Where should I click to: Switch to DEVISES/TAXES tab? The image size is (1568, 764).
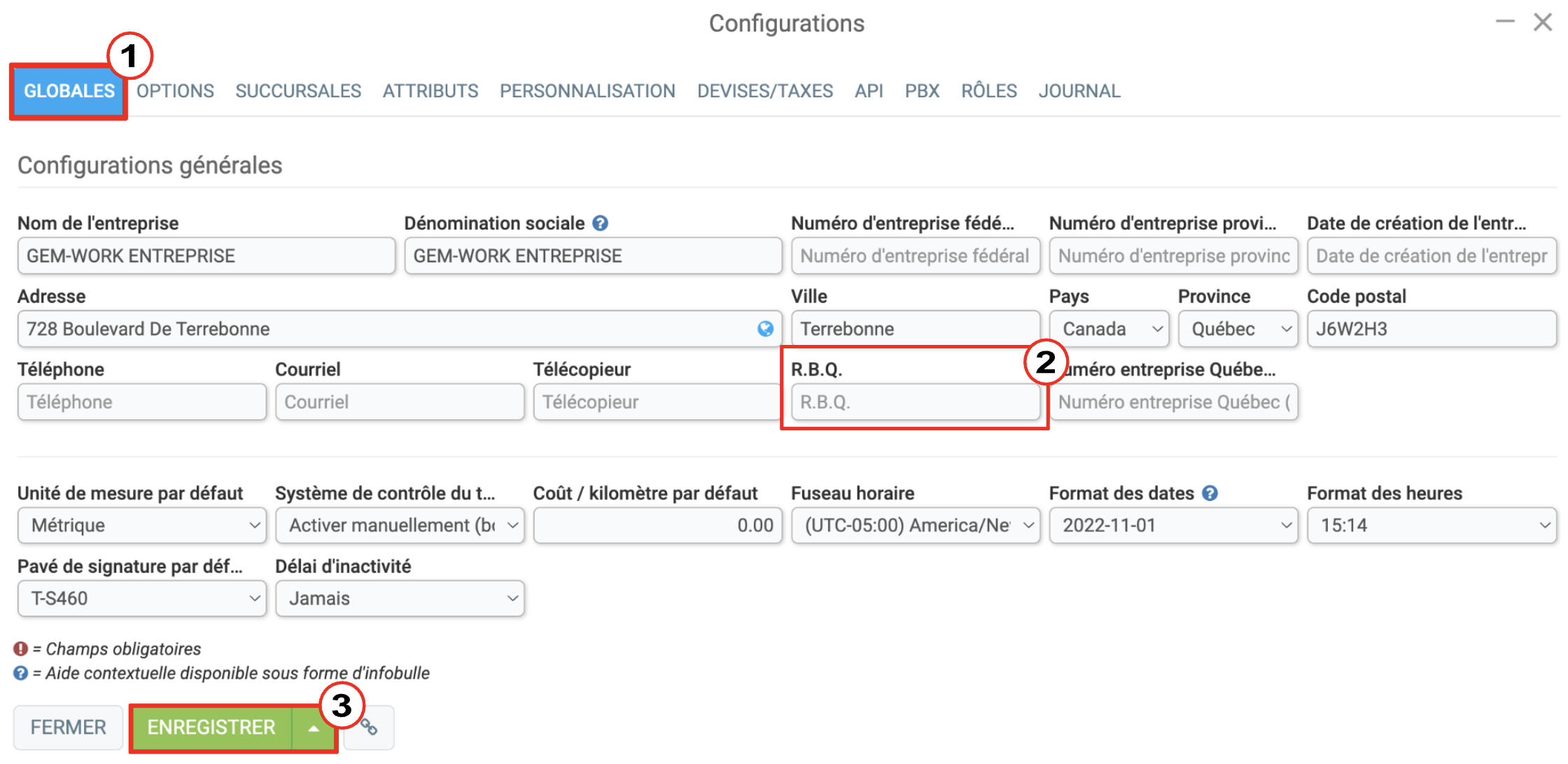point(765,91)
